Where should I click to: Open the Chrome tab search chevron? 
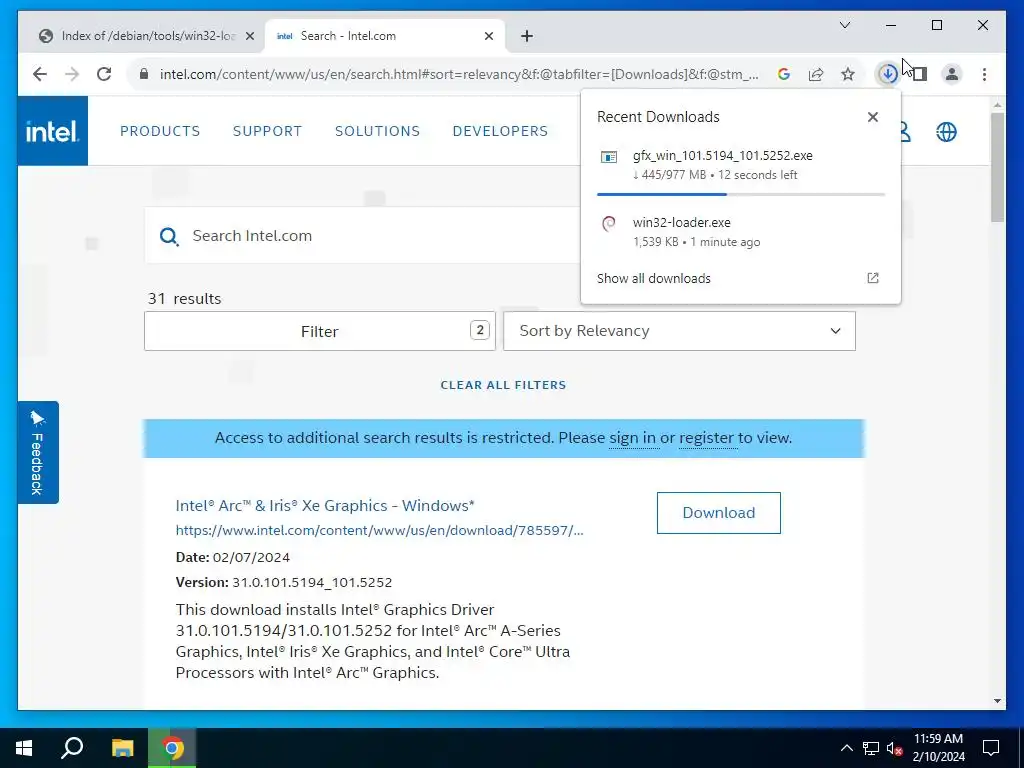pyautogui.click(x=844, y=25)
